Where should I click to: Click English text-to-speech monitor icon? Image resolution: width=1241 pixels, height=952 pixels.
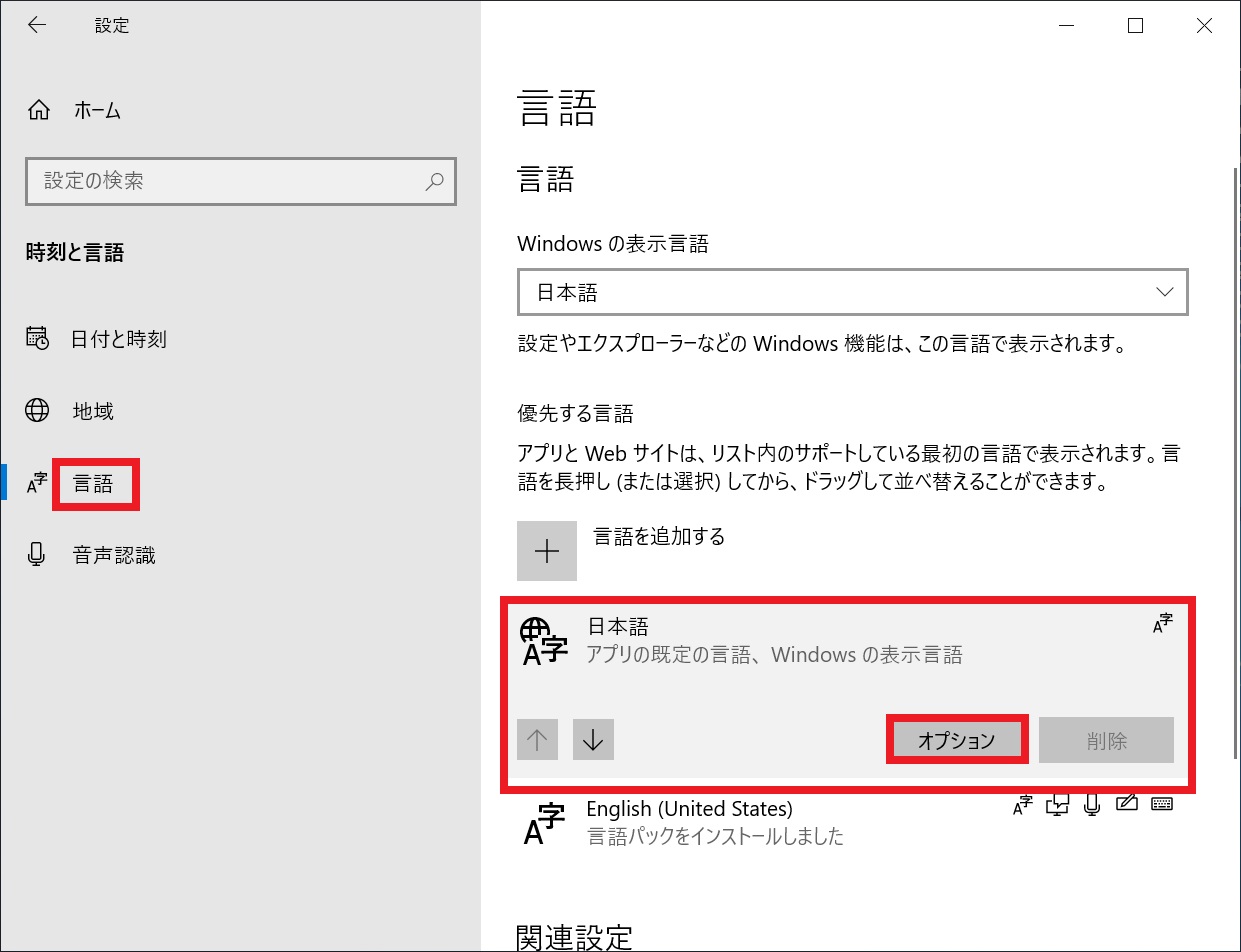pos(1058,804)
